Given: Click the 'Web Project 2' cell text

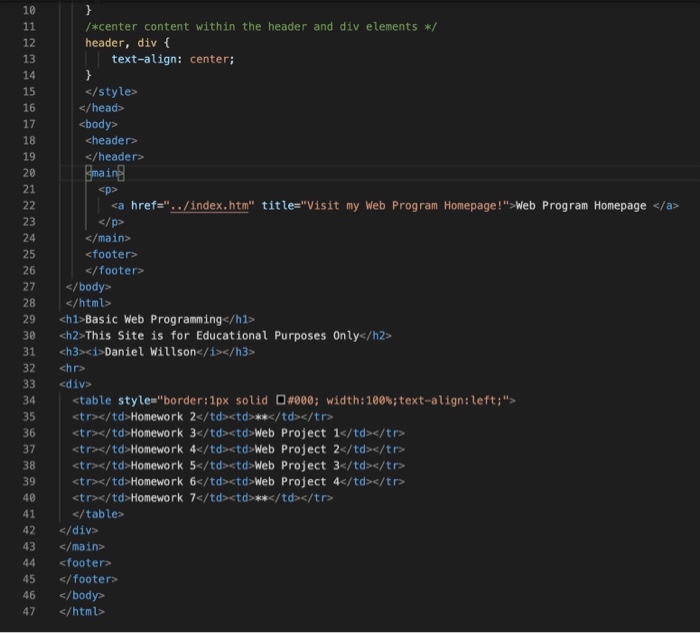Looking at the screenshot, I should (x=297, y=449).
